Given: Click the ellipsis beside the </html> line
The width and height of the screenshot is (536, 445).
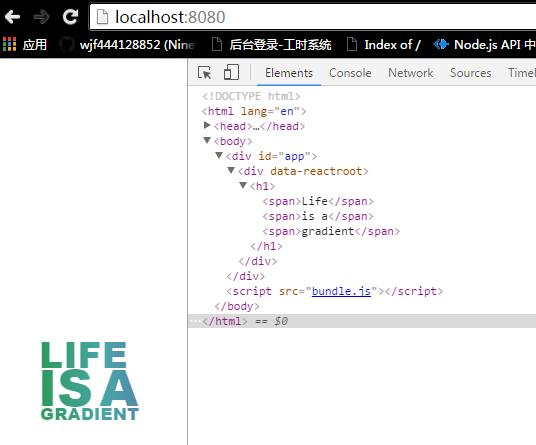Looking at the screenshot, I should 196,321.
